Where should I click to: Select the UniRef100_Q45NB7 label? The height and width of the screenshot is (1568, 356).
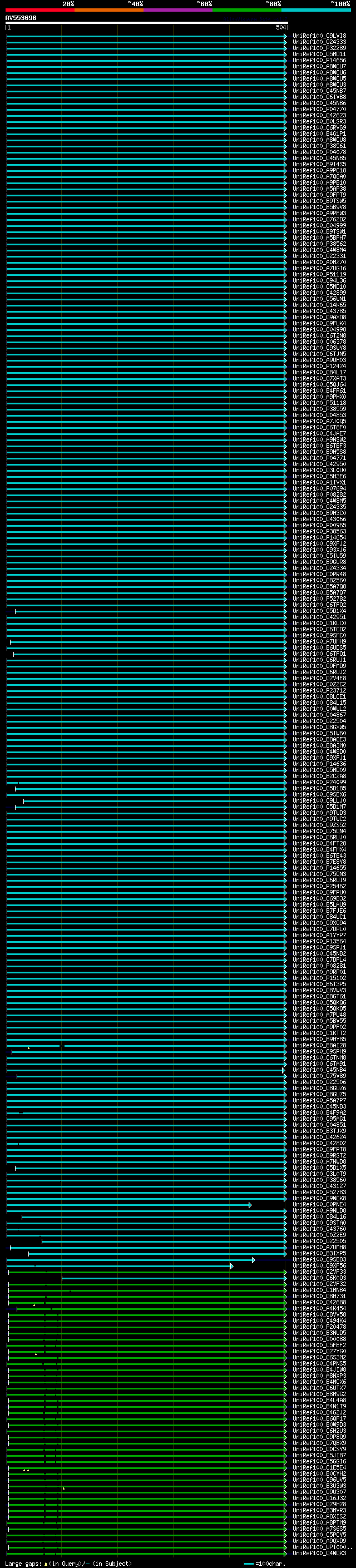click(x=319, y=91)
